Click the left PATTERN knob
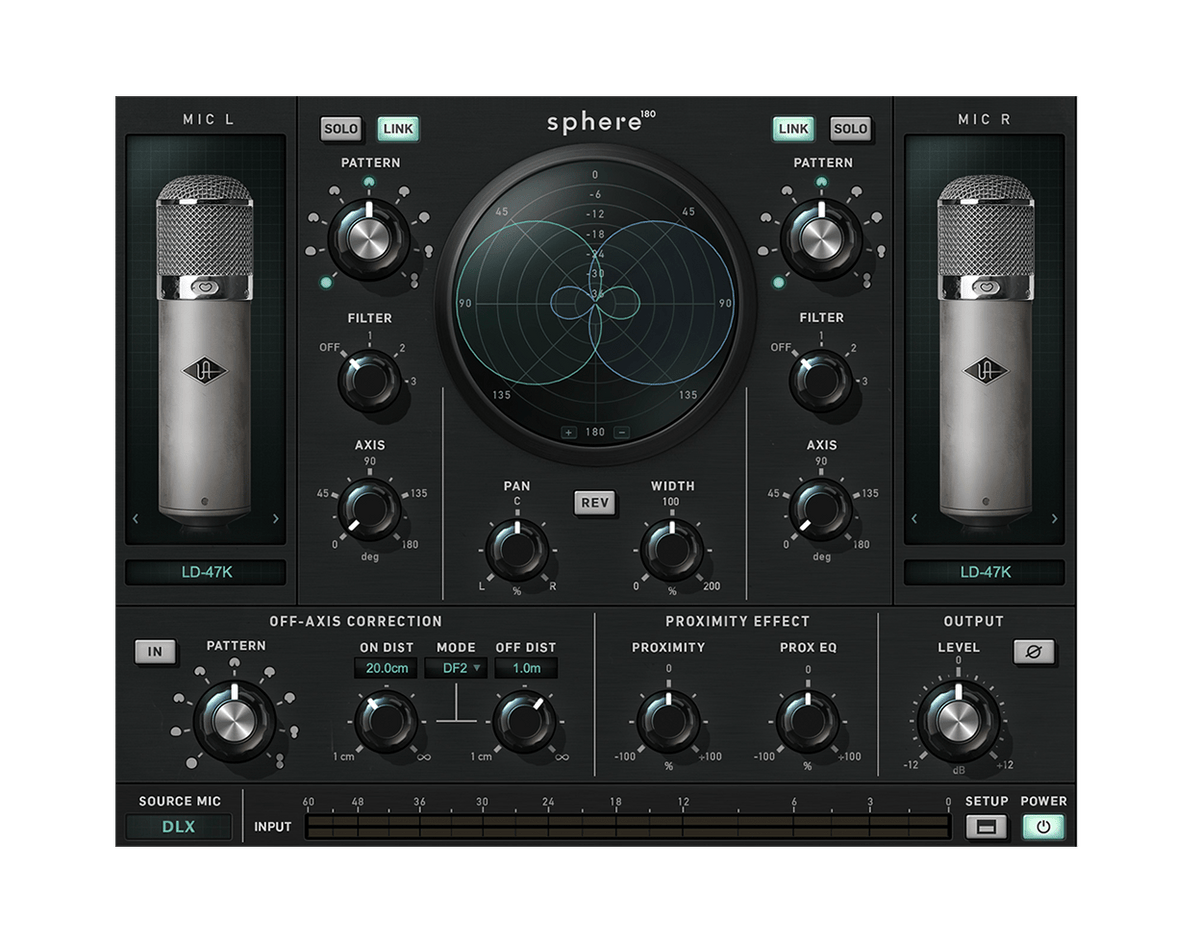The height and width of the screenshot is (942, 1200). point(369,237)
